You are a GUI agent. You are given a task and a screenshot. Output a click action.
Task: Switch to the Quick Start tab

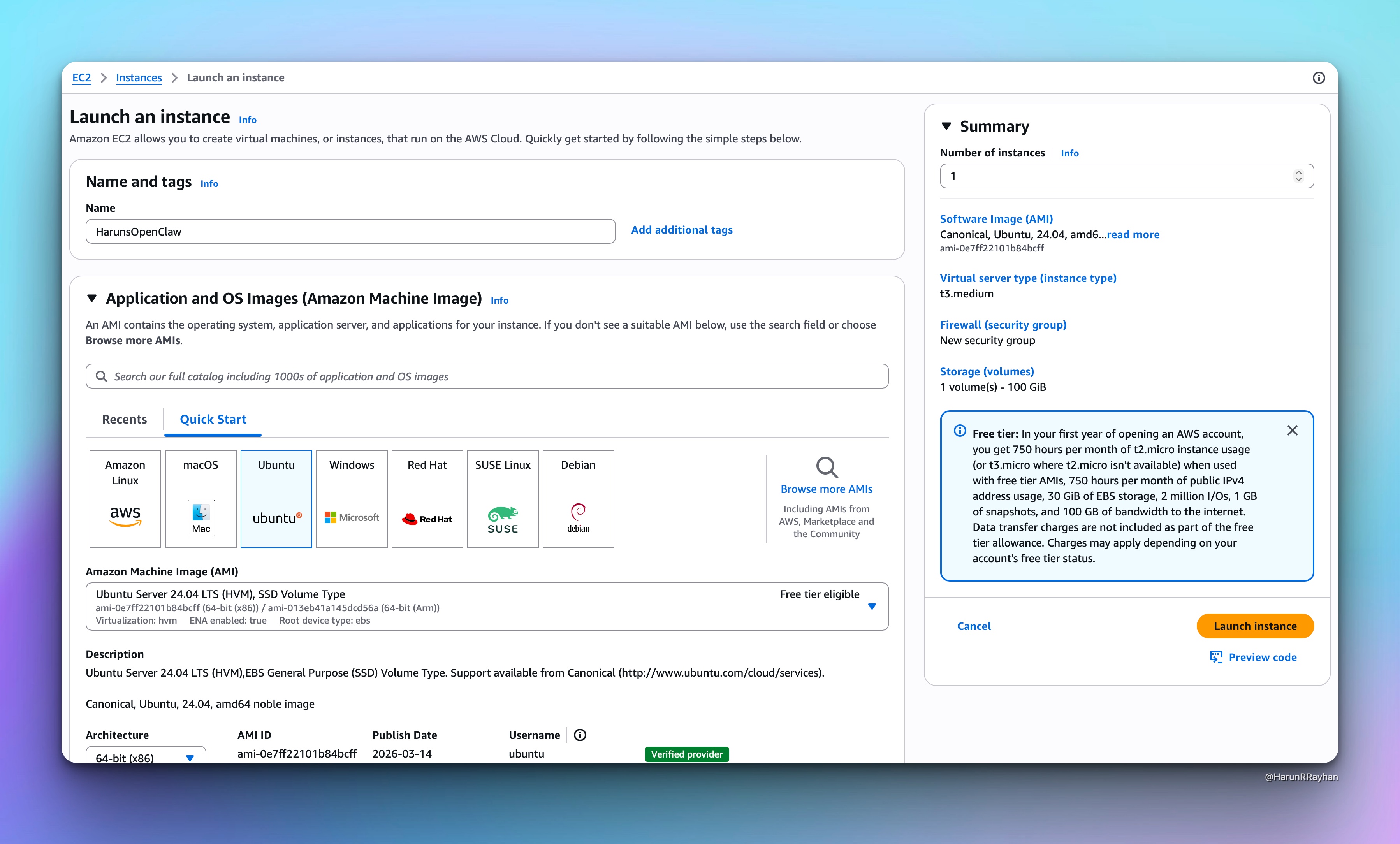click(213, 419)
